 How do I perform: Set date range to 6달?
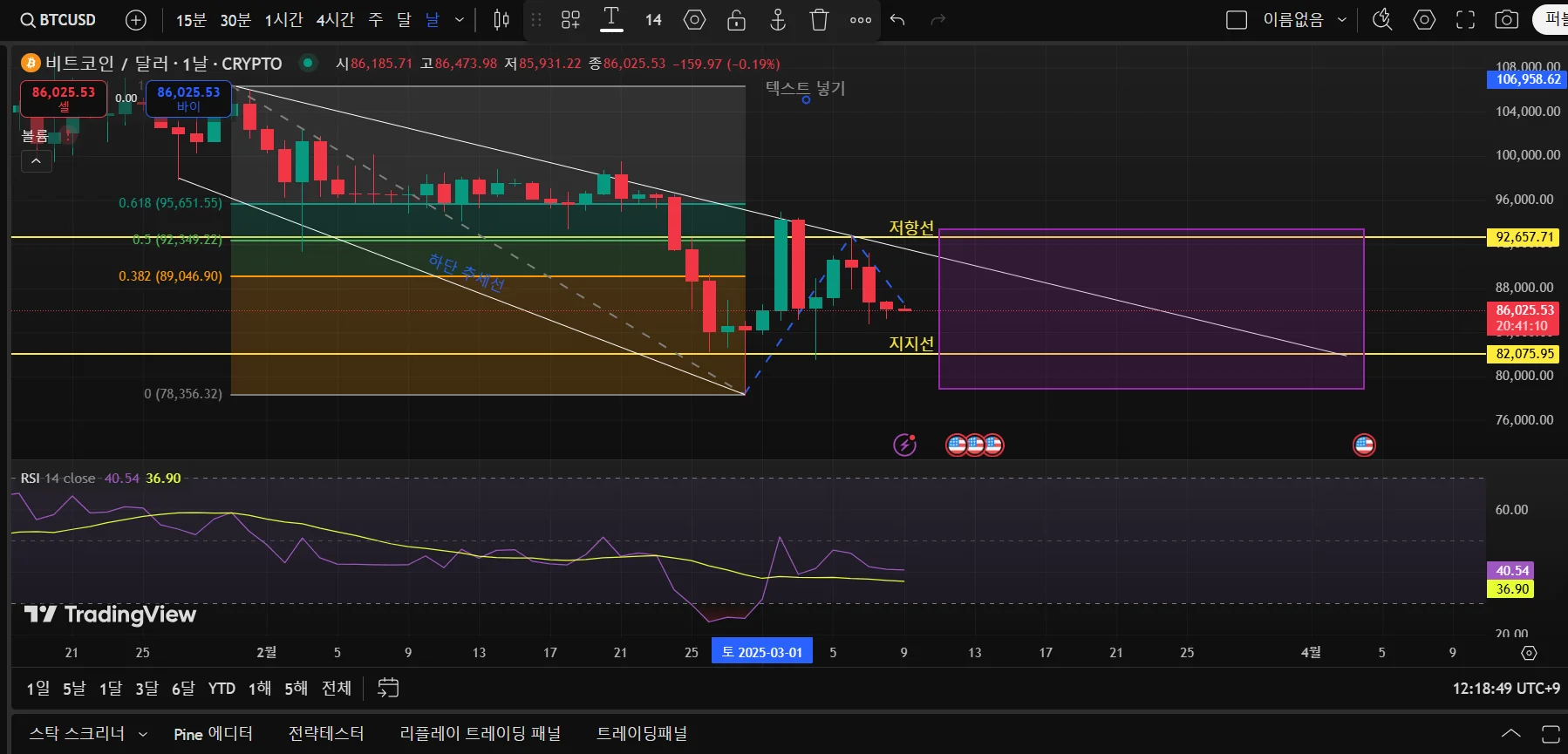tap(183, 689)
